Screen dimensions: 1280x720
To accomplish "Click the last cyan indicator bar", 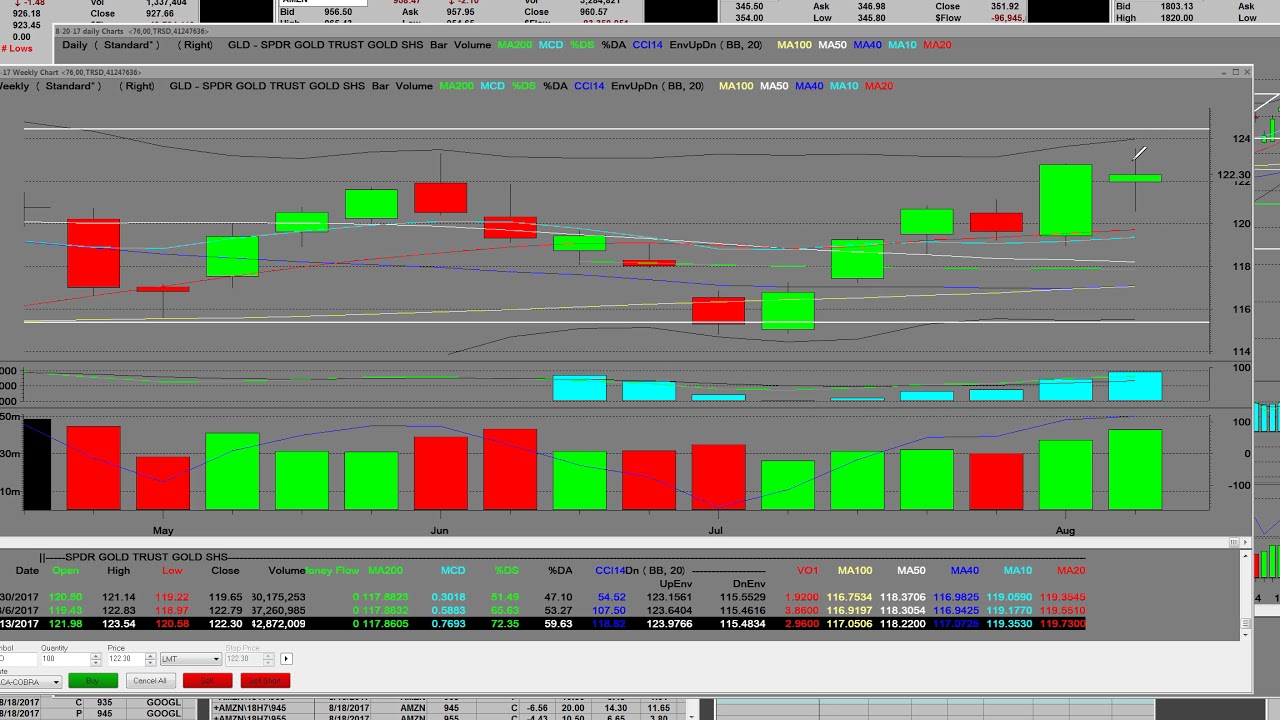I will click(1135, 387).
